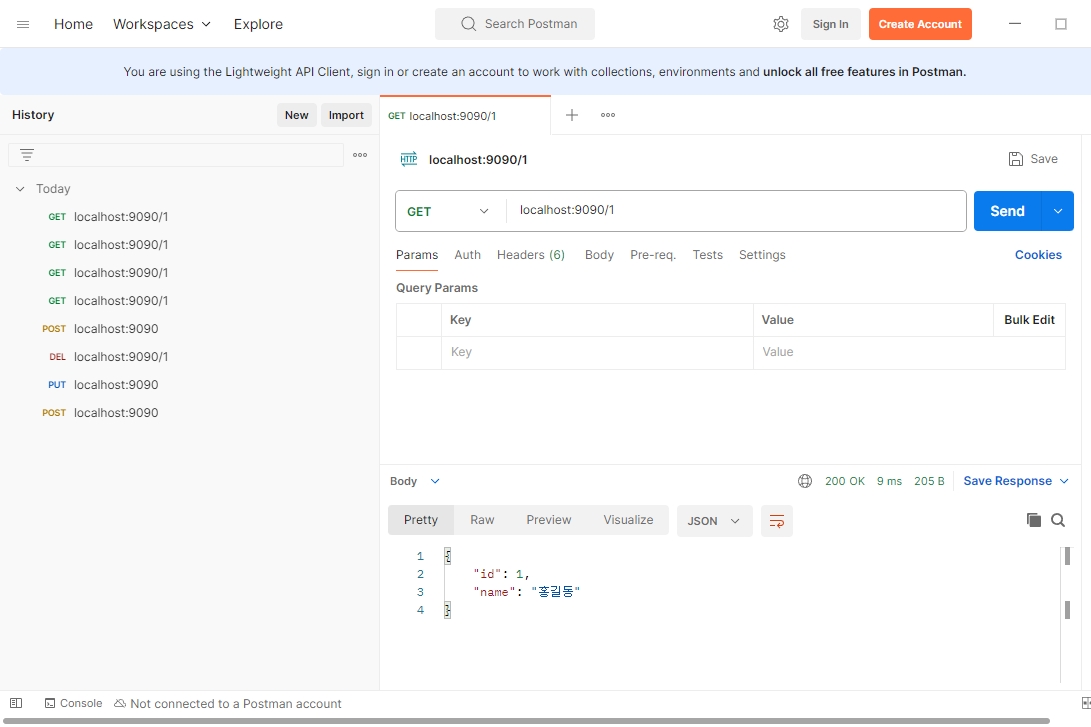Click the network globe icon in response
1091x727 pixels.
point(804,481)
